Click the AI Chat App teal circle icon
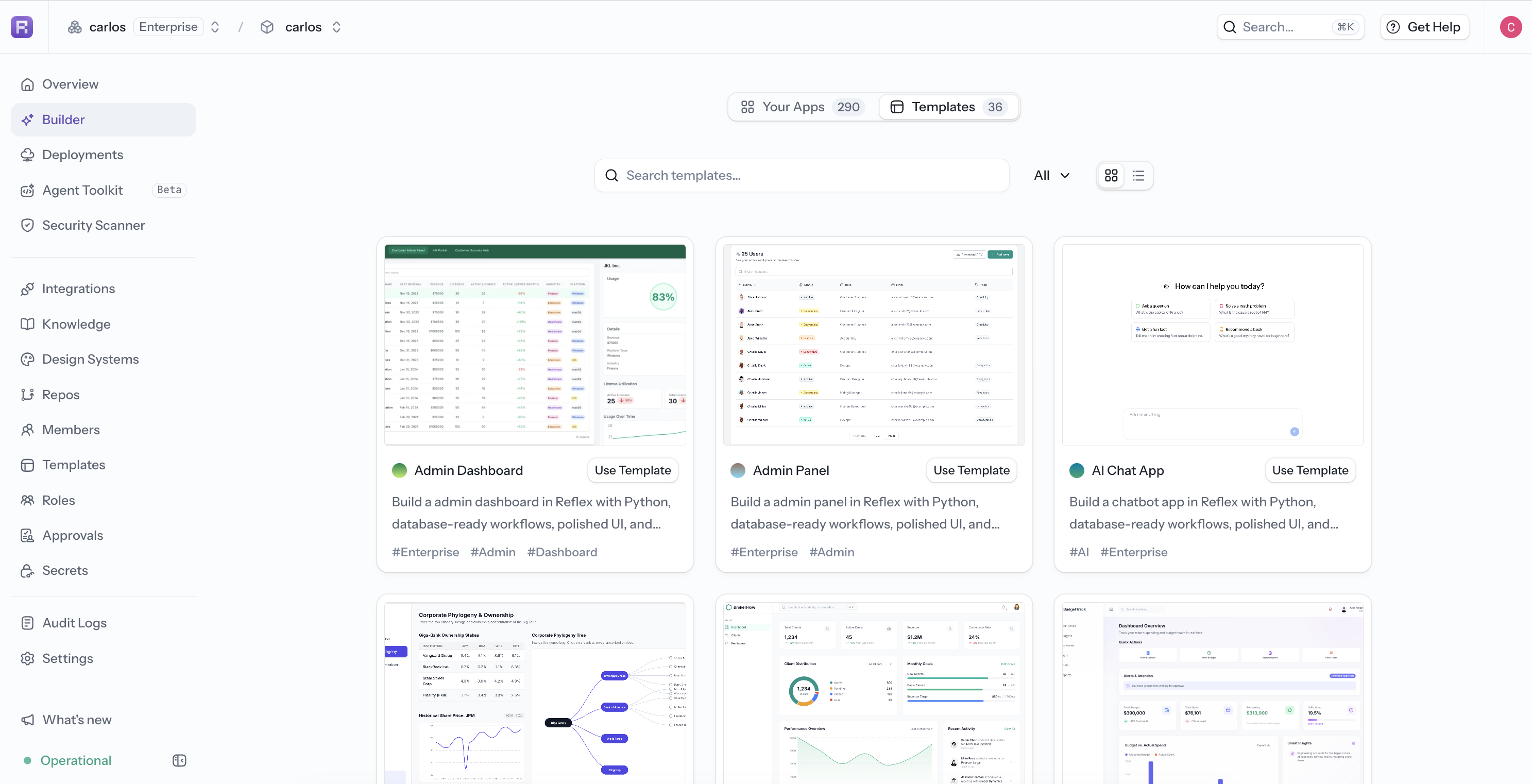The image size is (1532, 784). (1077, 470)
